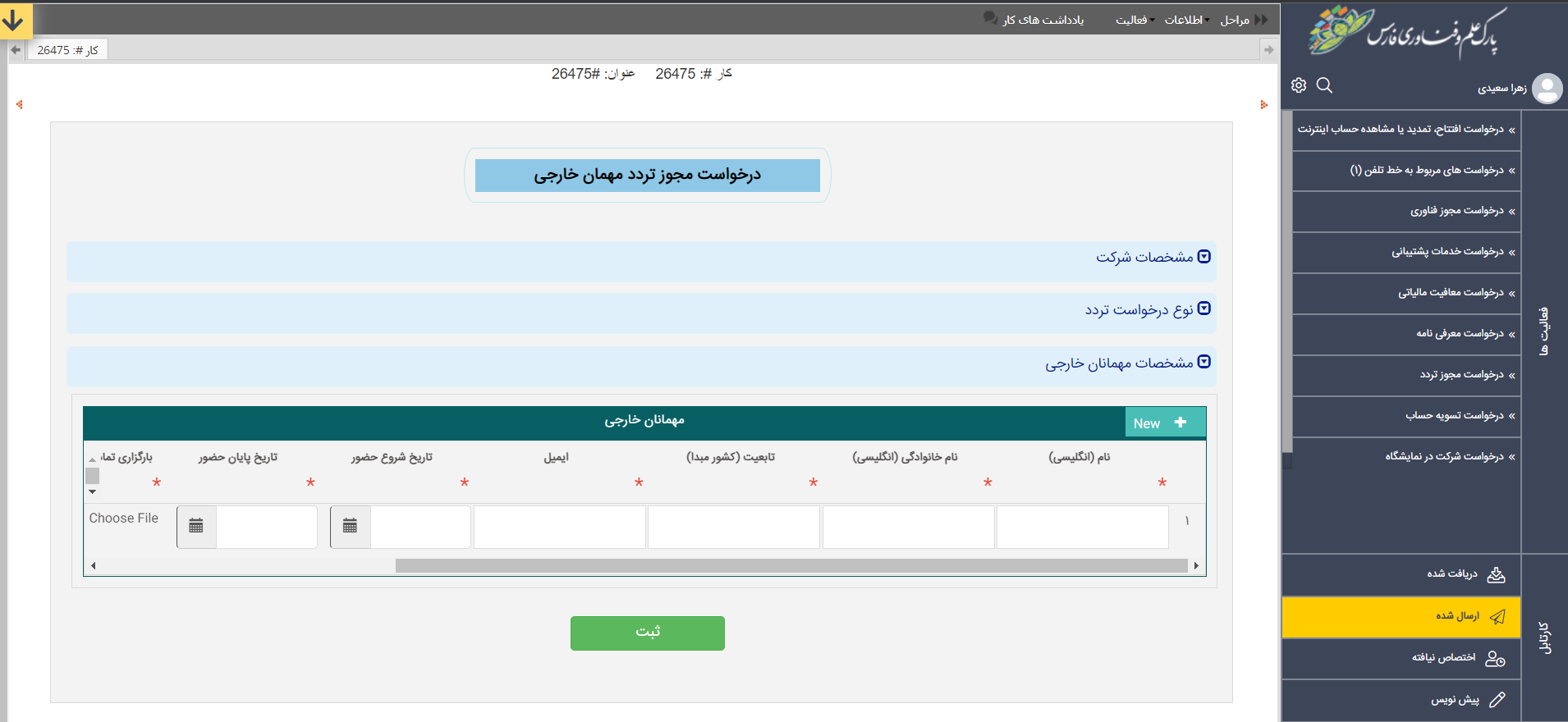Click the yellow down-arrow icon at top left
This screenshot has width=1568, height=722.
coord(15,21)
